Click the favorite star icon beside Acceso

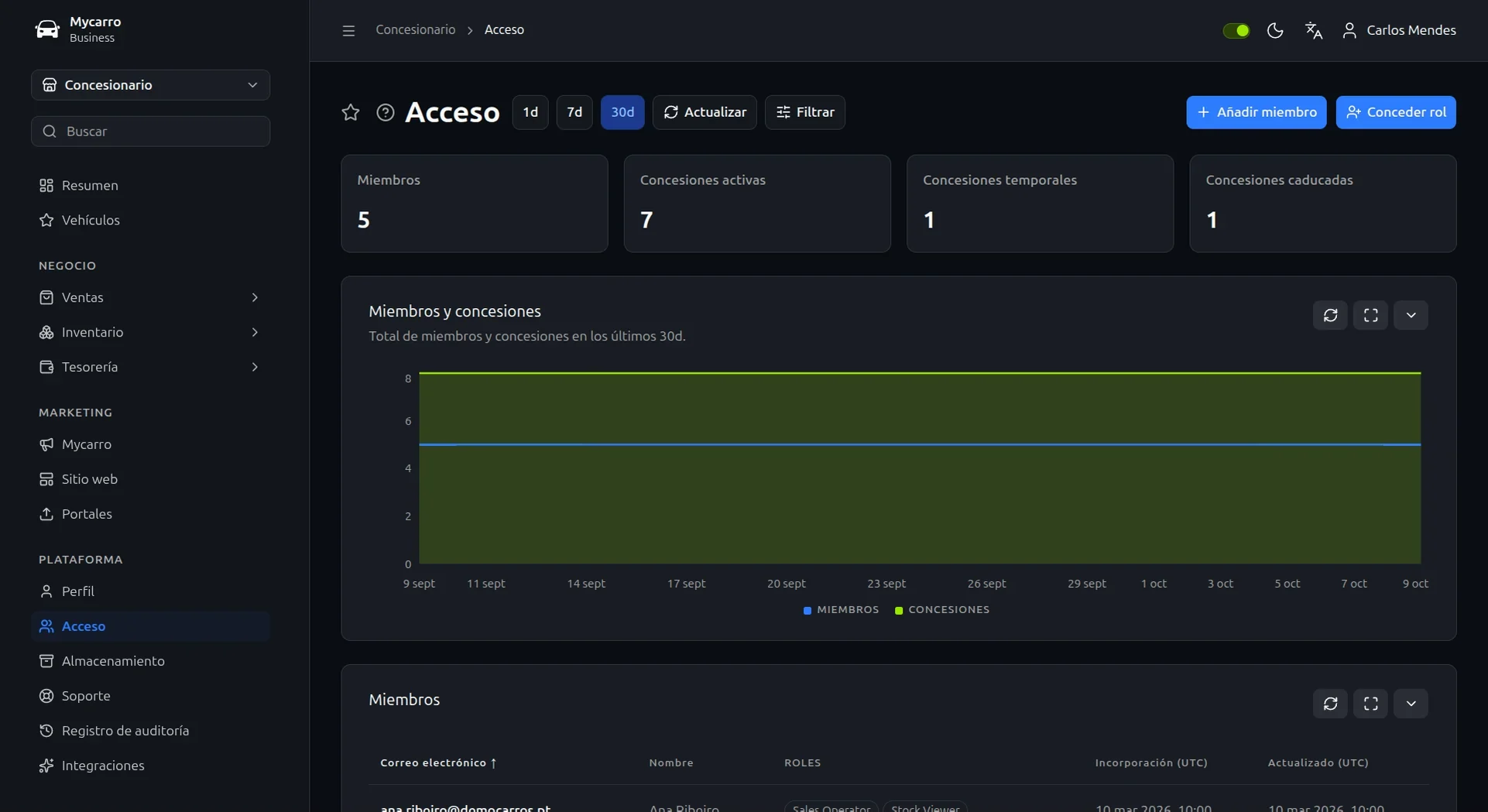point(351,112)
